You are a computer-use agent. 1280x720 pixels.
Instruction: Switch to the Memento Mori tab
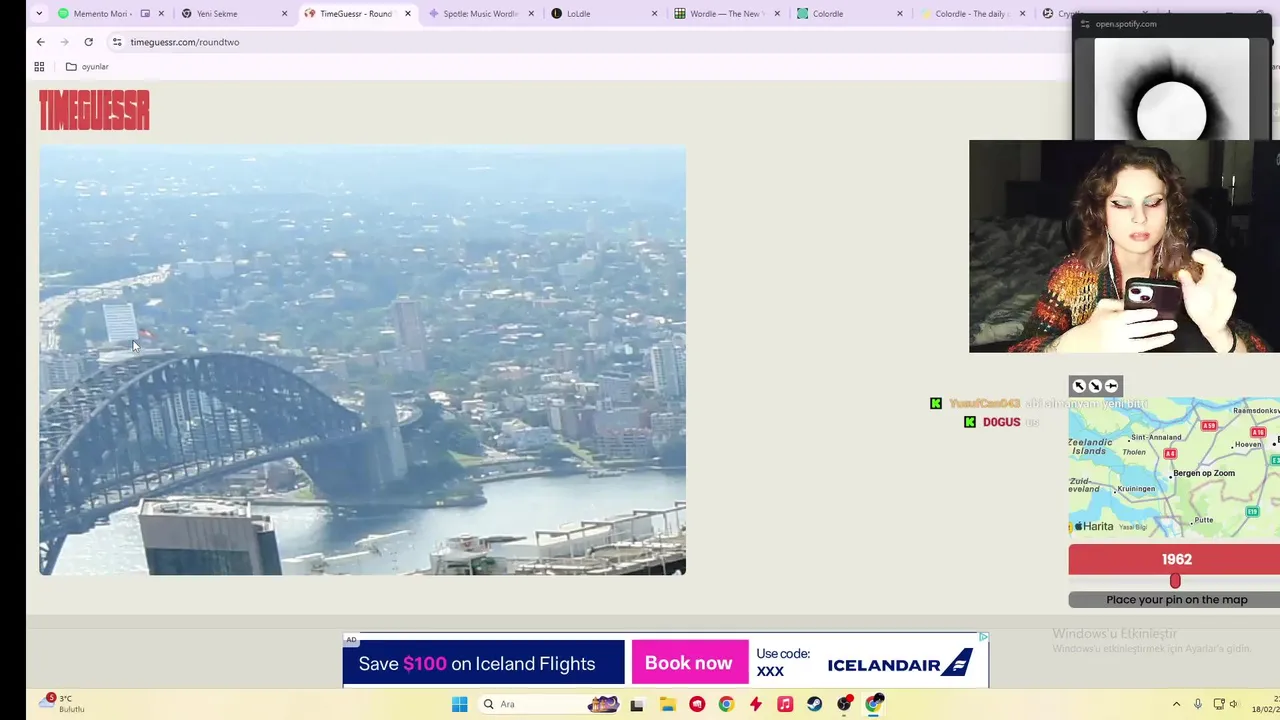(108, 14)
